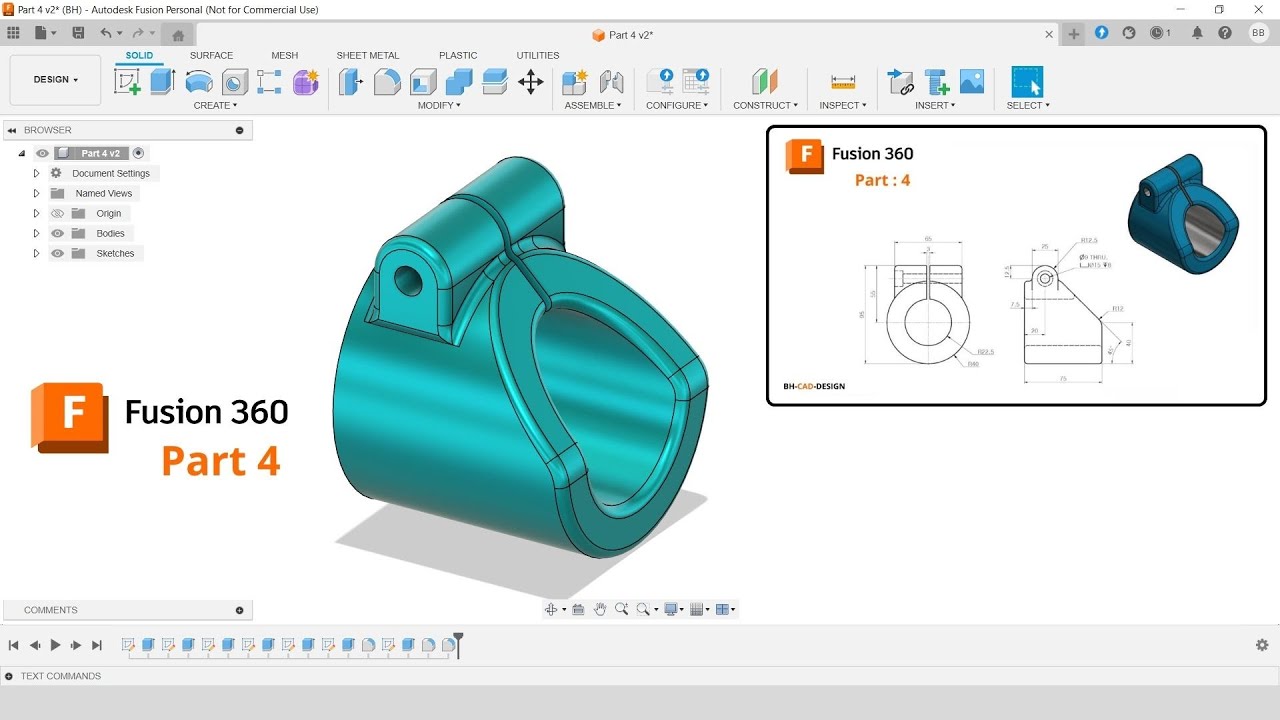Select the Revolve tool icon
This screenshot has width=1280, height=720.
199,82
